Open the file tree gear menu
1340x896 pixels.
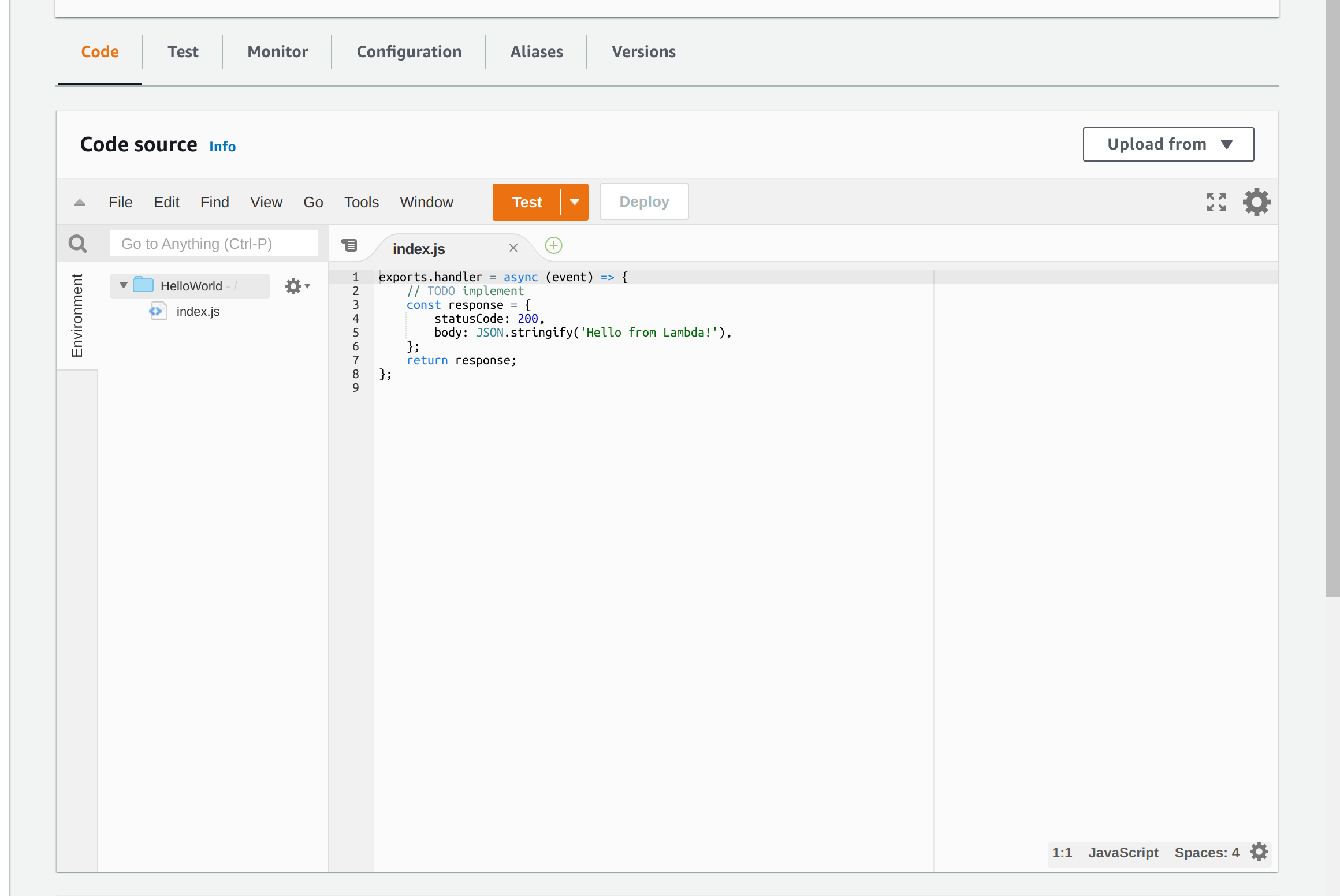tap(297, 286)
